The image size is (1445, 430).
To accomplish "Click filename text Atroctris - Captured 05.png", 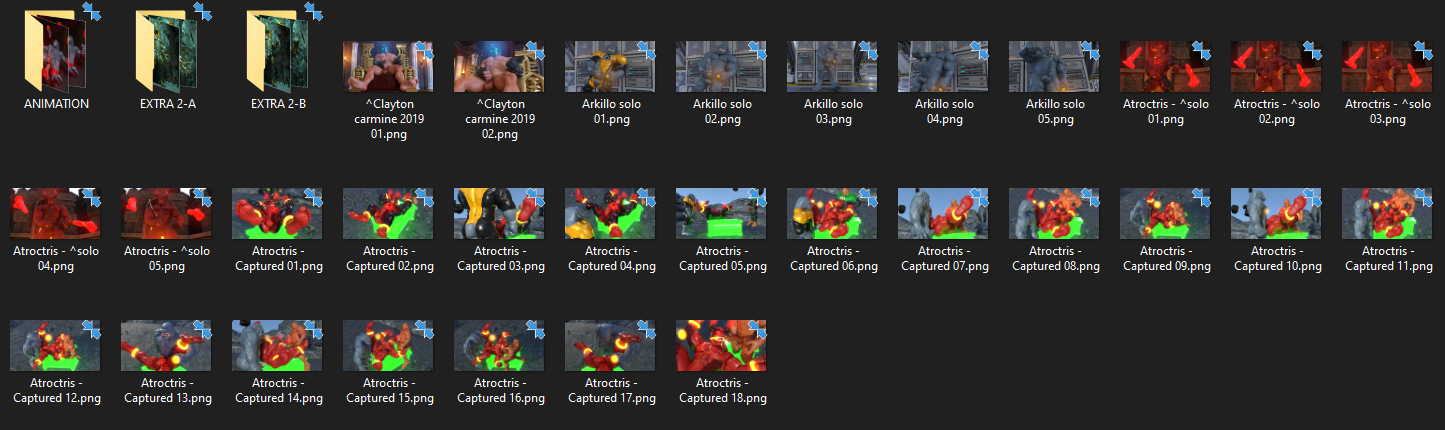I will (x=721, y=258).
